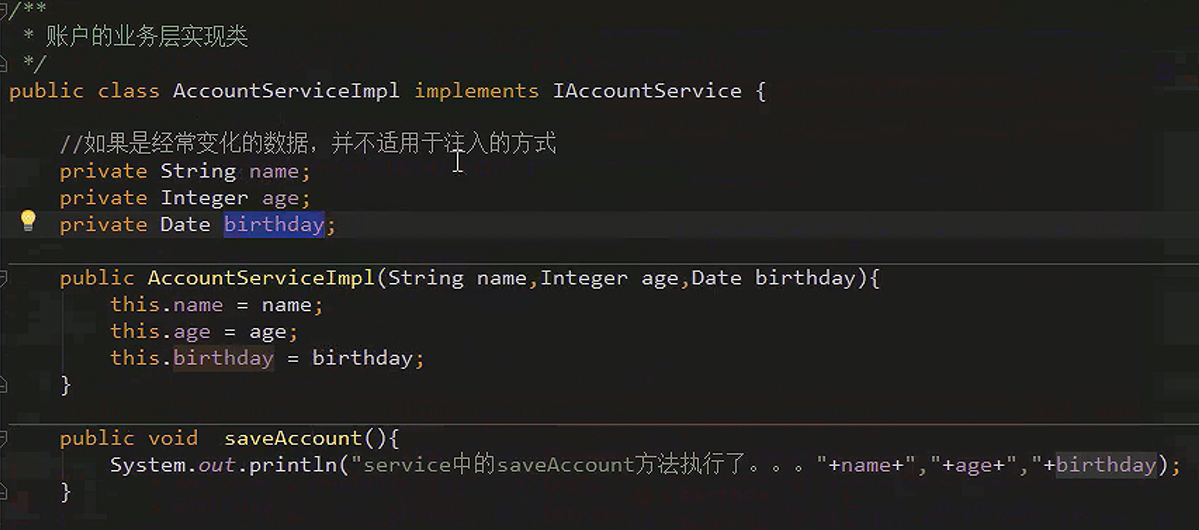The image size is (1199, 530).
Task: Click the birthday variable in println statement
Action: (1106, 465)
